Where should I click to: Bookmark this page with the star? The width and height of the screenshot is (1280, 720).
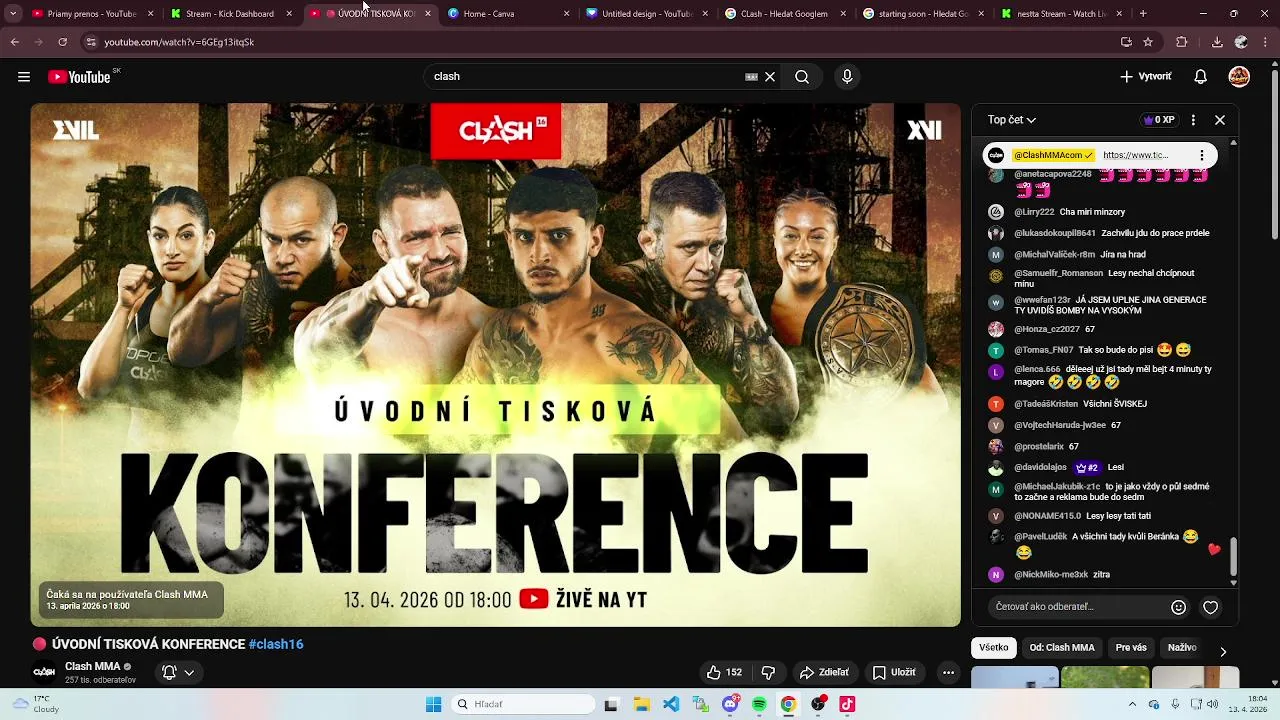[1148, 42]
